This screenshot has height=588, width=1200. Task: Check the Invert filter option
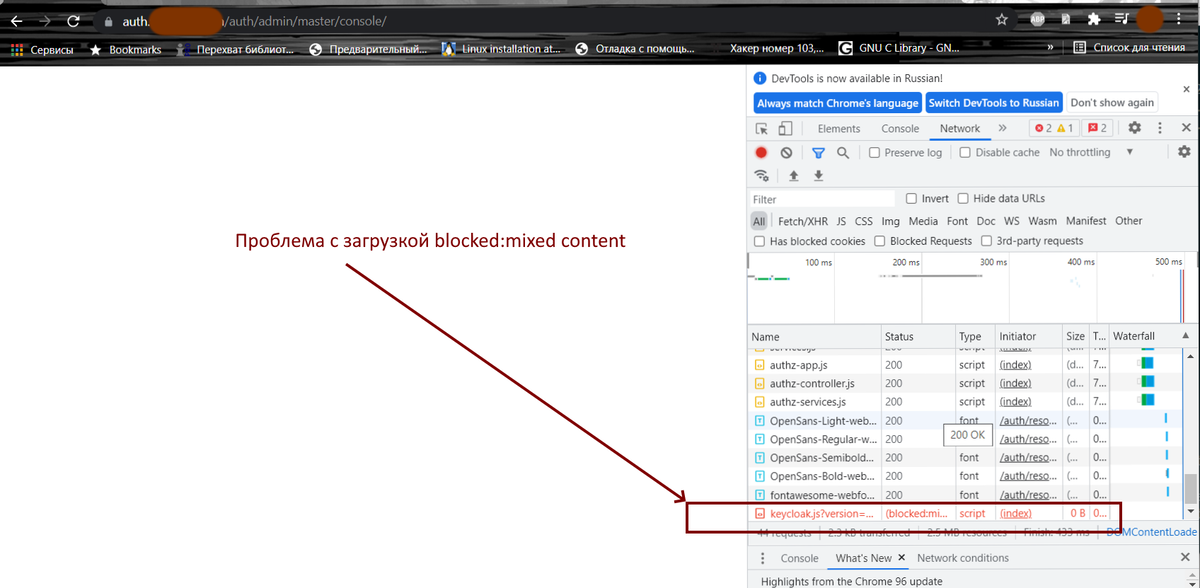pos(911,198)
